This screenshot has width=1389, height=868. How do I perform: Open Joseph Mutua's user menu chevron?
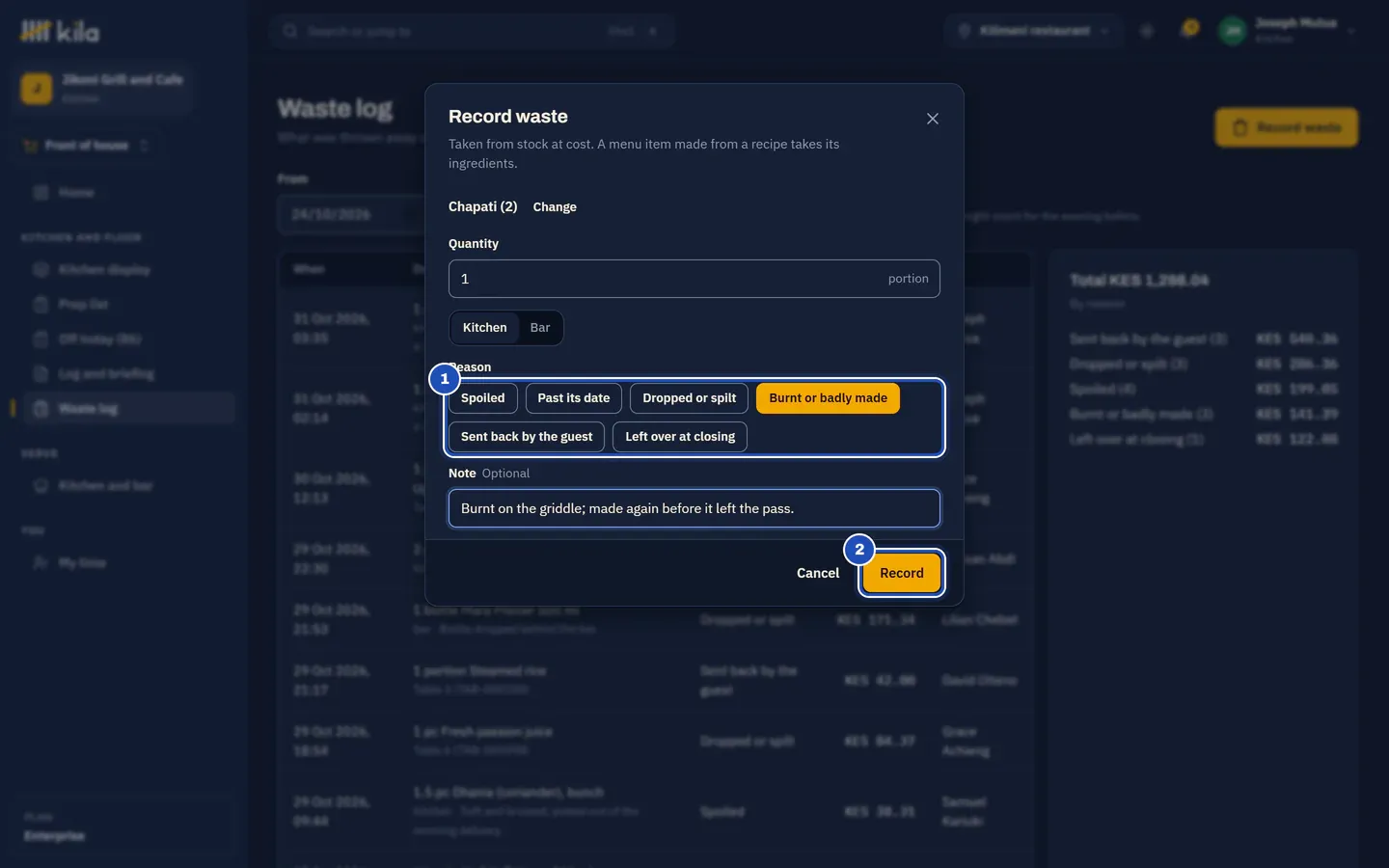pos(1351,31)
